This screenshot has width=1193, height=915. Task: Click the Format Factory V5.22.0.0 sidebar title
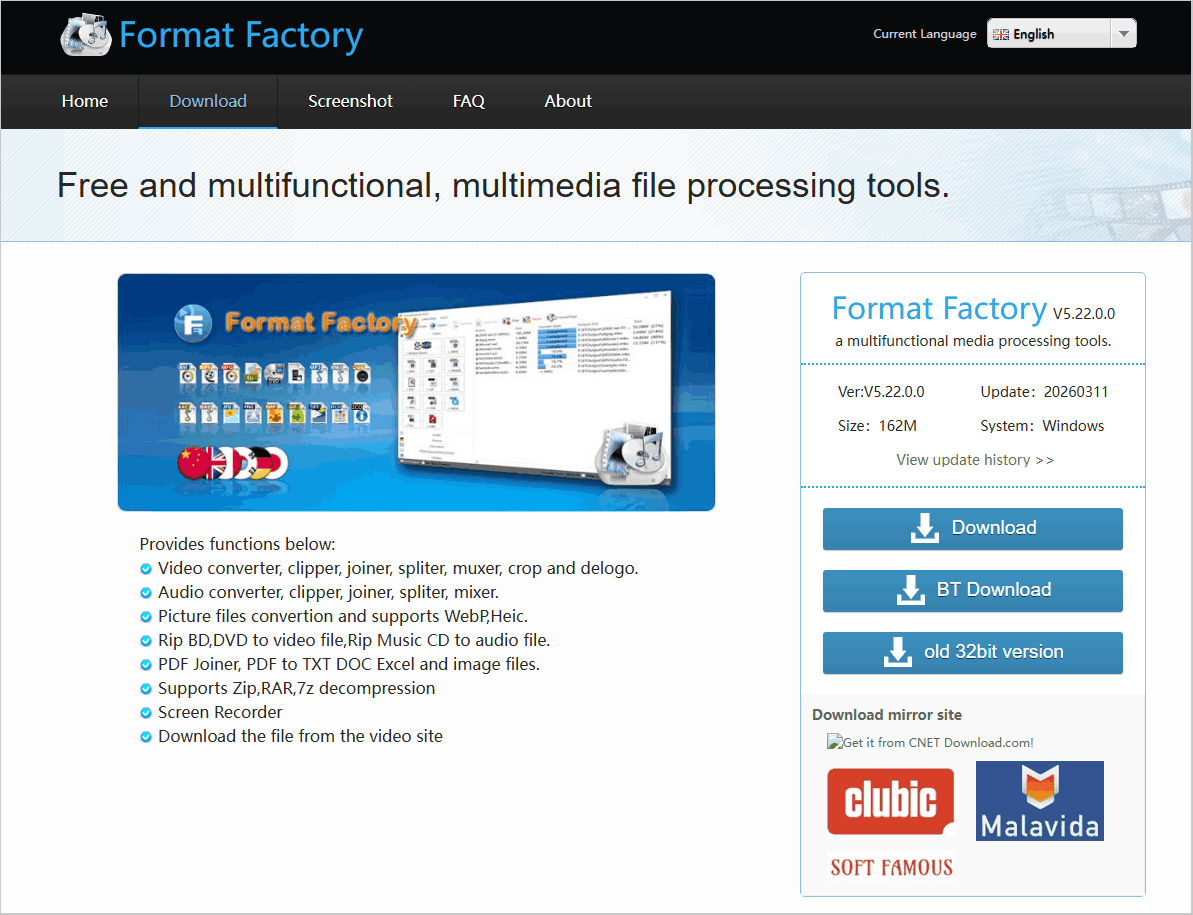(973, 309)
